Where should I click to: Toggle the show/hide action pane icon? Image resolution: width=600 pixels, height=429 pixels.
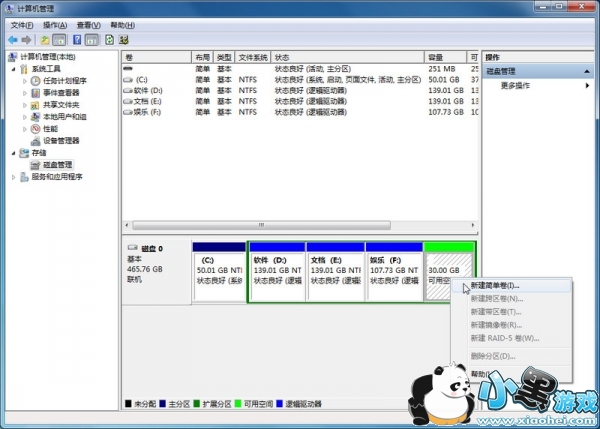[92, 40]
